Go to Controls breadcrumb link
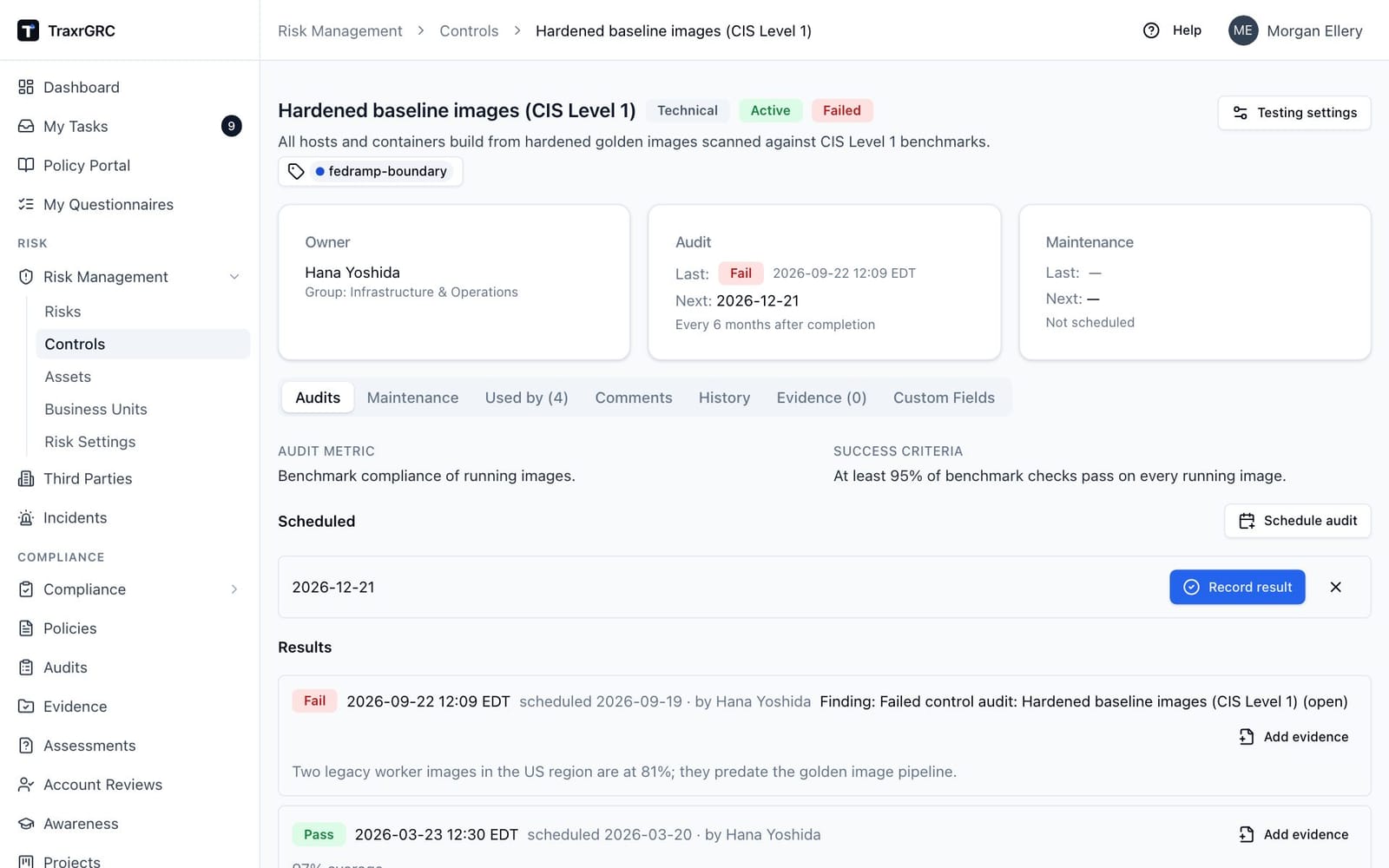The image size is (1389, 868). coord(469,30)
